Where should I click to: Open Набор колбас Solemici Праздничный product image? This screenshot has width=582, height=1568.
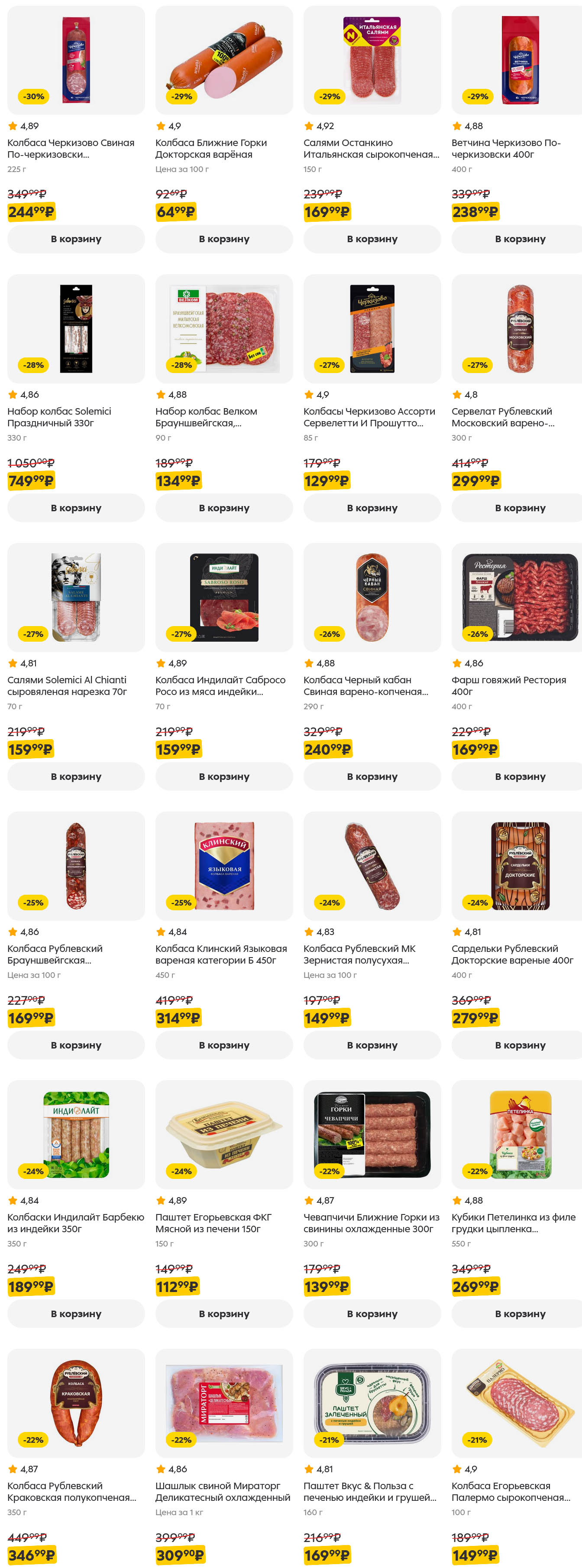pyautogui.click(x=76, y=329)
